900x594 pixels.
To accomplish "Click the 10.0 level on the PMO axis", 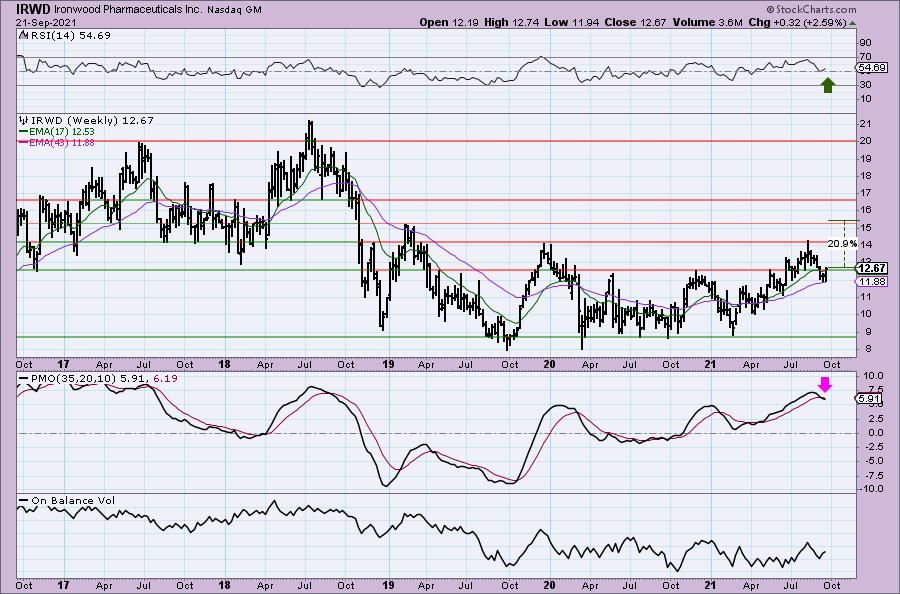I will click(872, 376).
